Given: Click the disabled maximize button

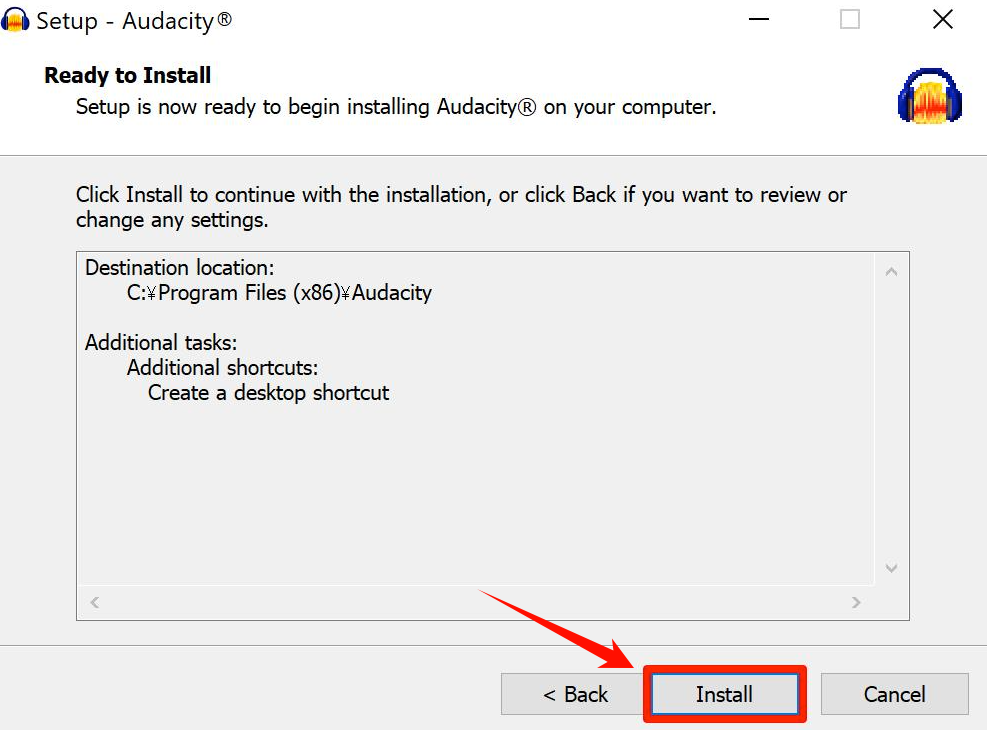Looking at the screenshot, I should click(x=850, y=19).
